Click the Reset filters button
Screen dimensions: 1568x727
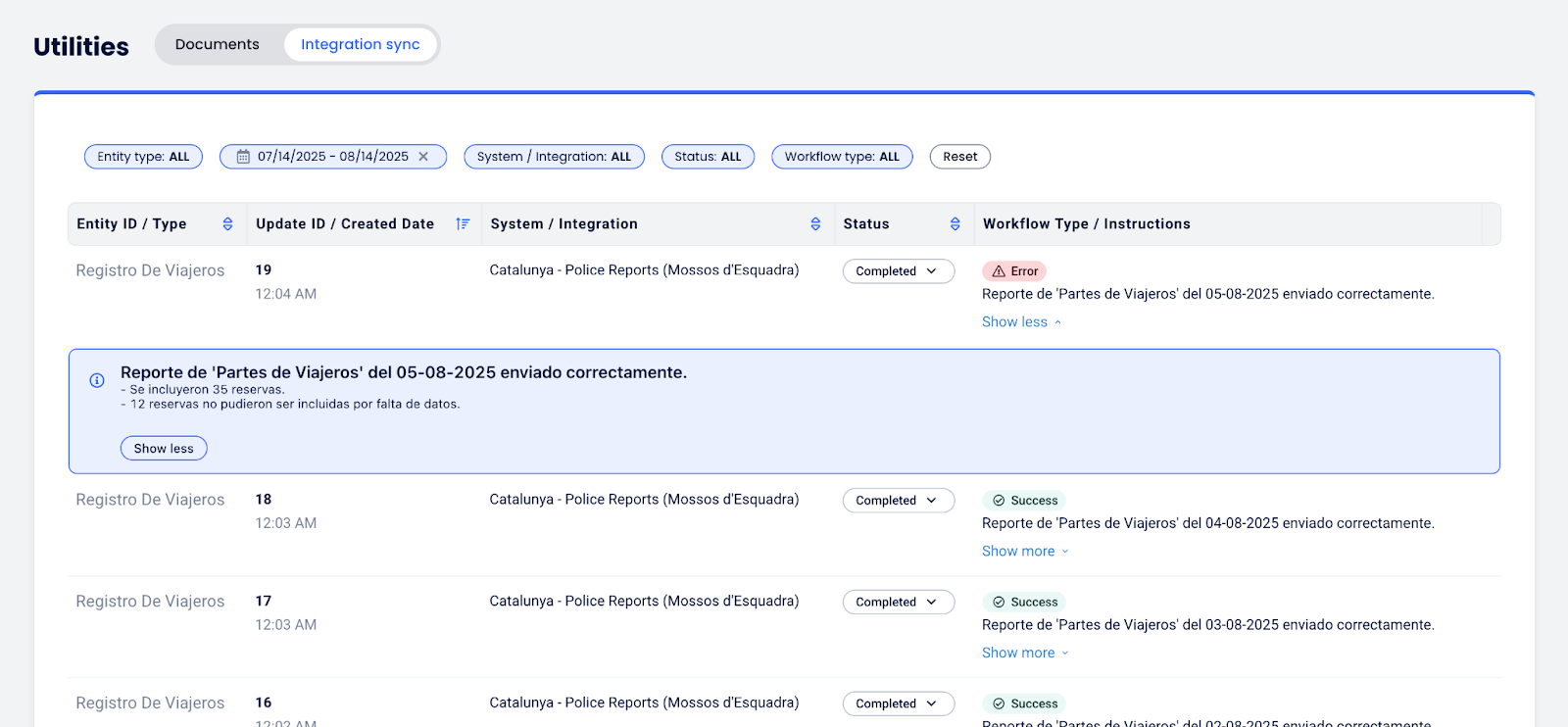[959, 157]
